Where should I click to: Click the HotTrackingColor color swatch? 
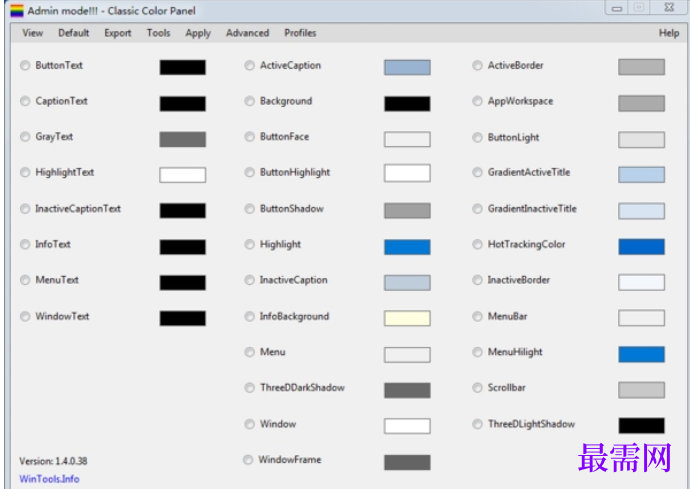[642, 247]
